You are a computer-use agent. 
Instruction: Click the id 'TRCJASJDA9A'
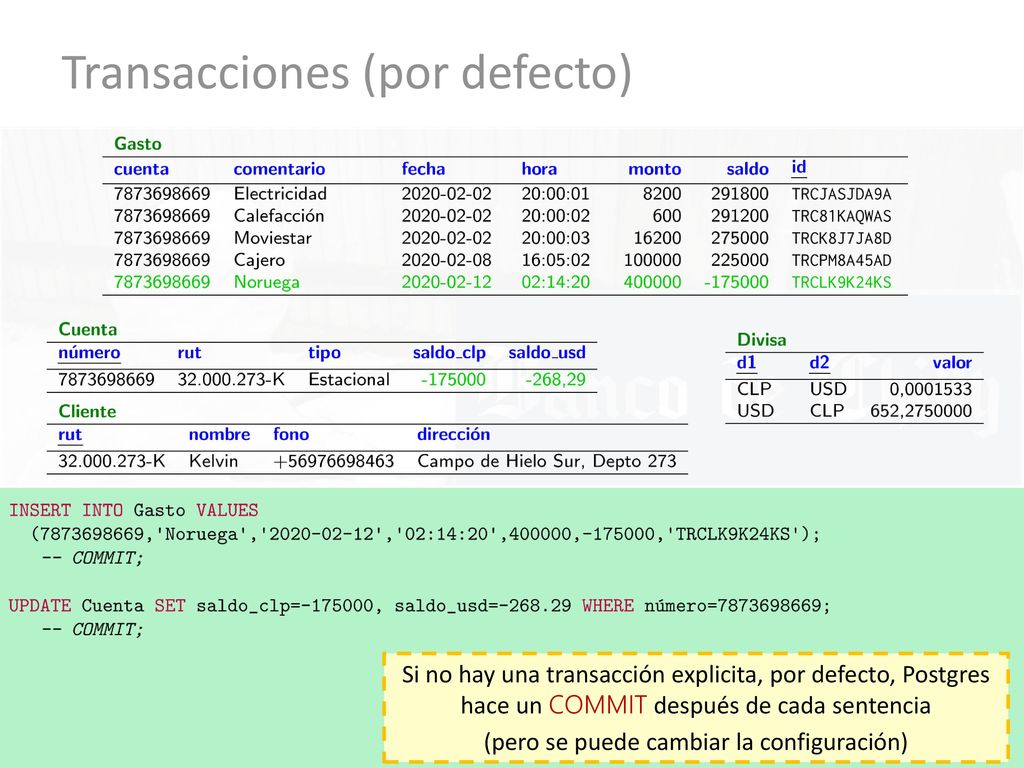[841, 194]
